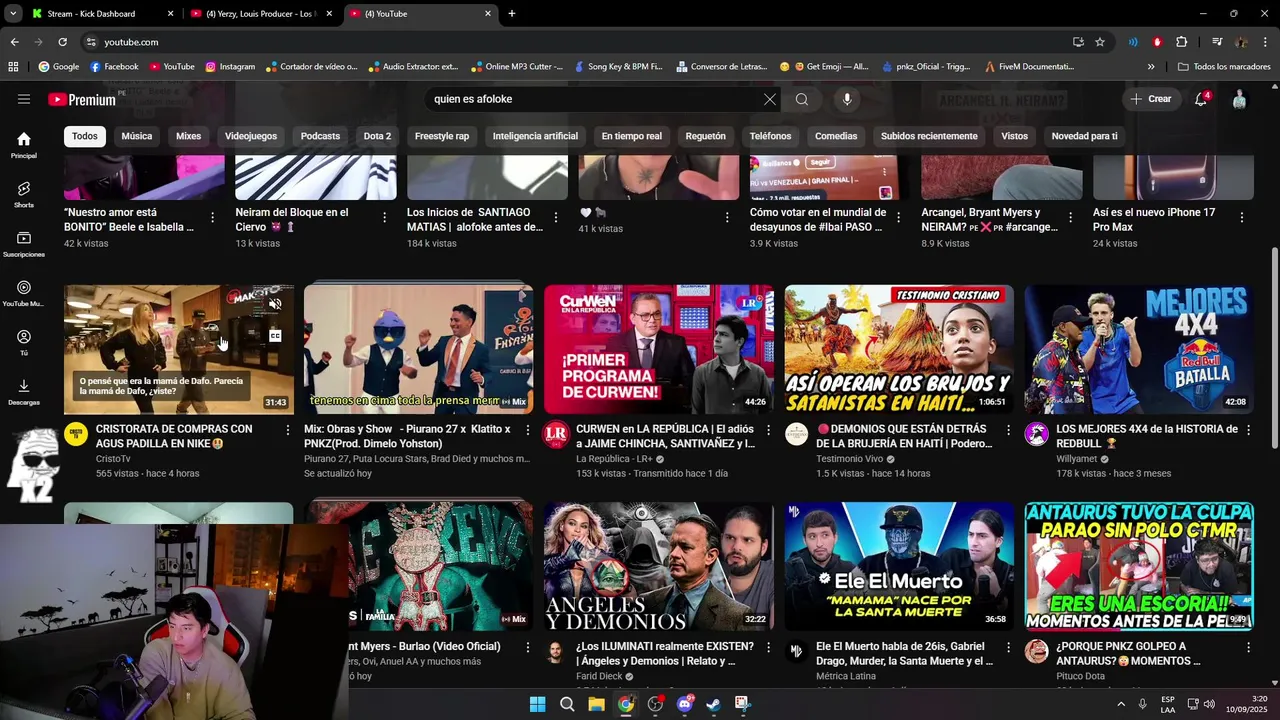
Task: Open options for Neiram del Bloque short
Action: [384, 217]
